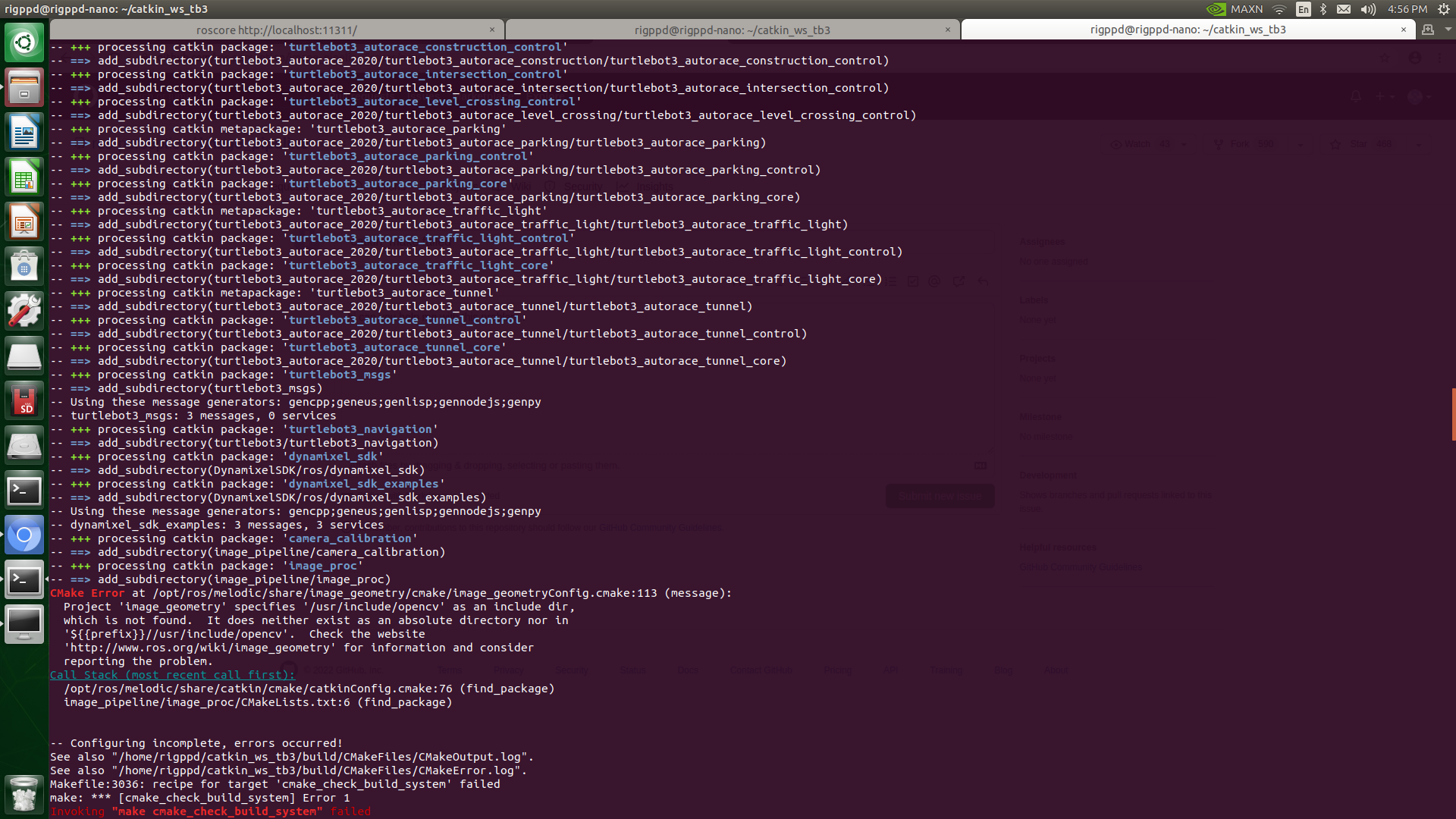Open the Wi-Fi network menu

1279,9
